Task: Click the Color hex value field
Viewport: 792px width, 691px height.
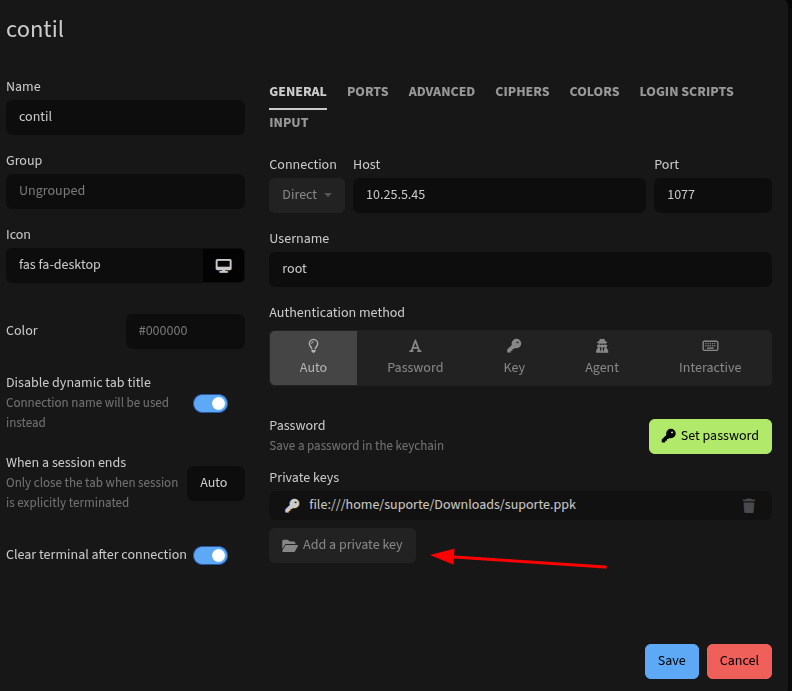Action: coord(185,331)
